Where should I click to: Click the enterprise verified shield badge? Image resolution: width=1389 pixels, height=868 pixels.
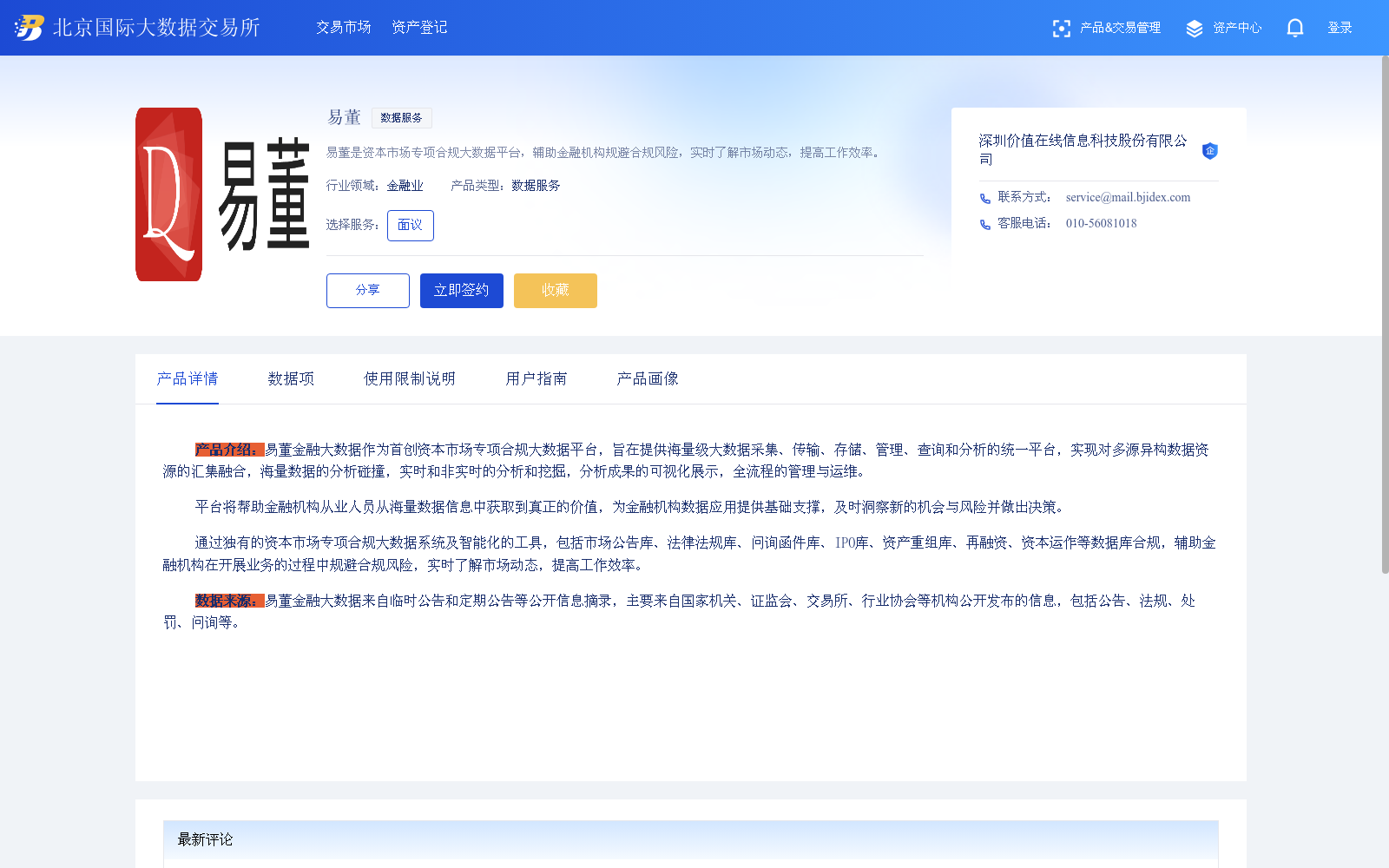[1209, 151]
